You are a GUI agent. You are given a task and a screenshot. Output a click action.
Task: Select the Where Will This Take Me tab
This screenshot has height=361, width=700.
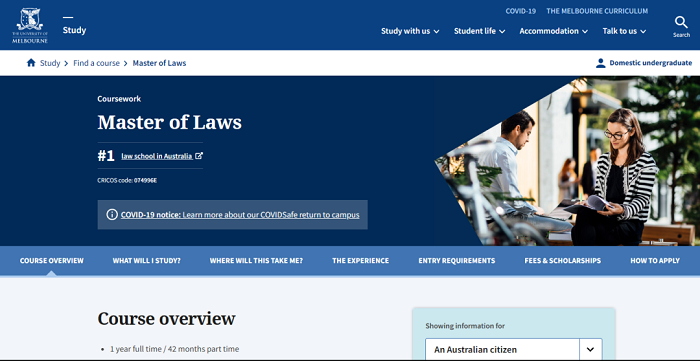tap(256, 261)
